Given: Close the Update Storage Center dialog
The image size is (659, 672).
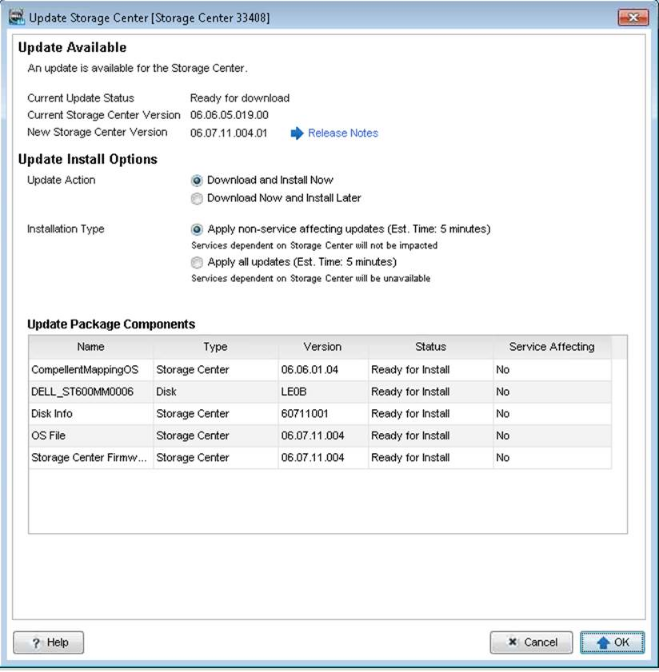Looking at the screenshot, I should (x=633, y=18).
